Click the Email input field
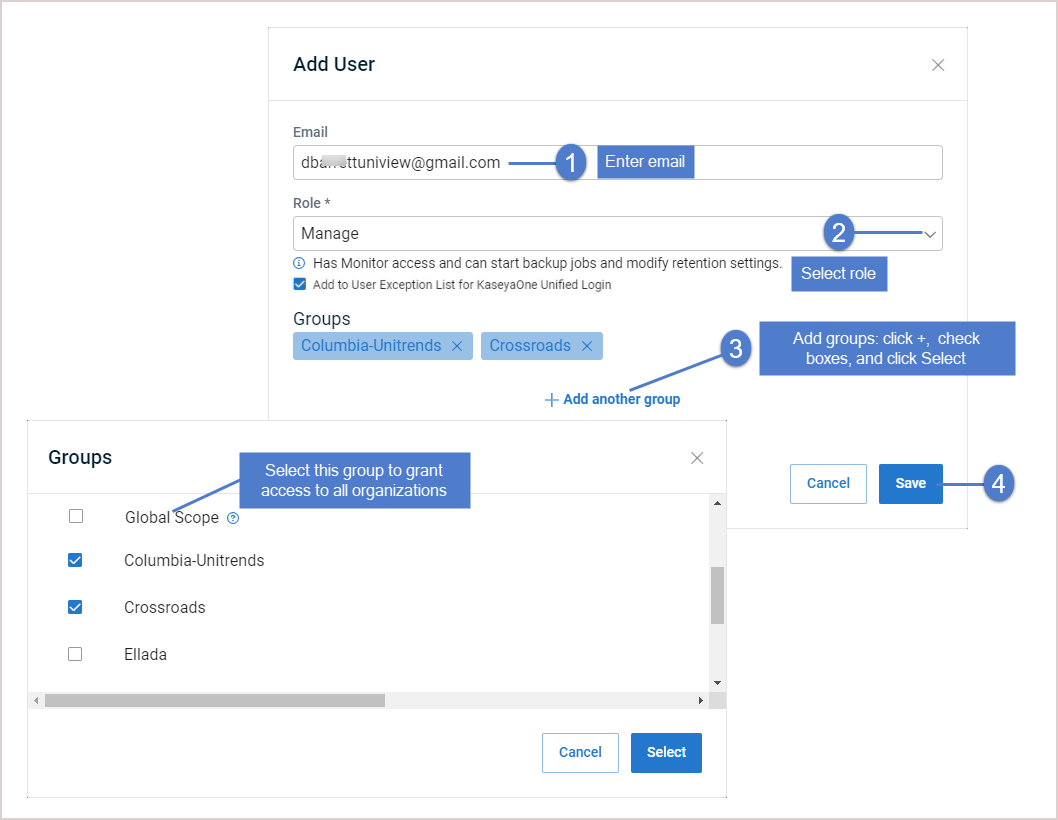The height and width of the screenshot is (820, 1058). tap(617, 163)
